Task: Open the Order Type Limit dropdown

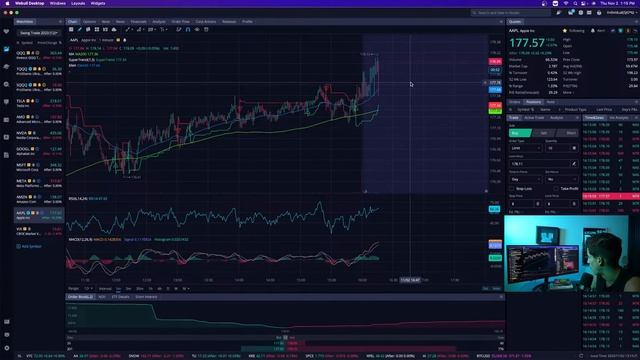Action: (x=525, y=148)
